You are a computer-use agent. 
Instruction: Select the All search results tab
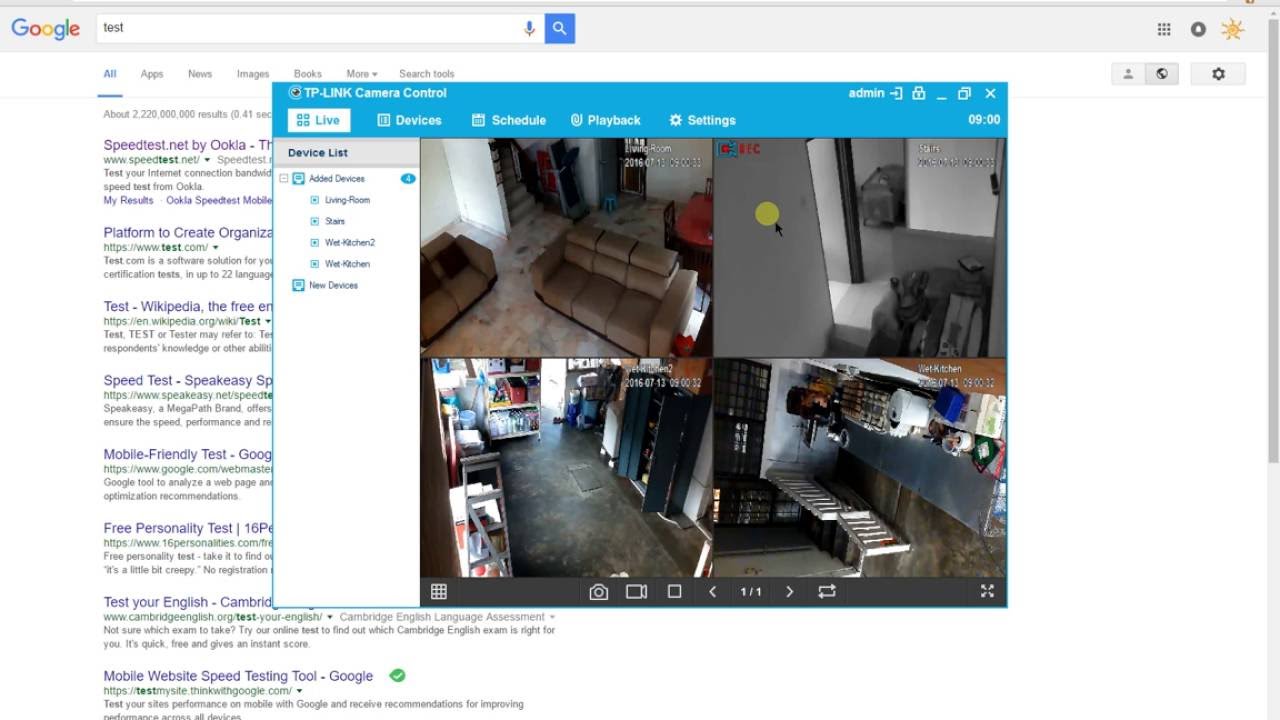coord(110,74)
